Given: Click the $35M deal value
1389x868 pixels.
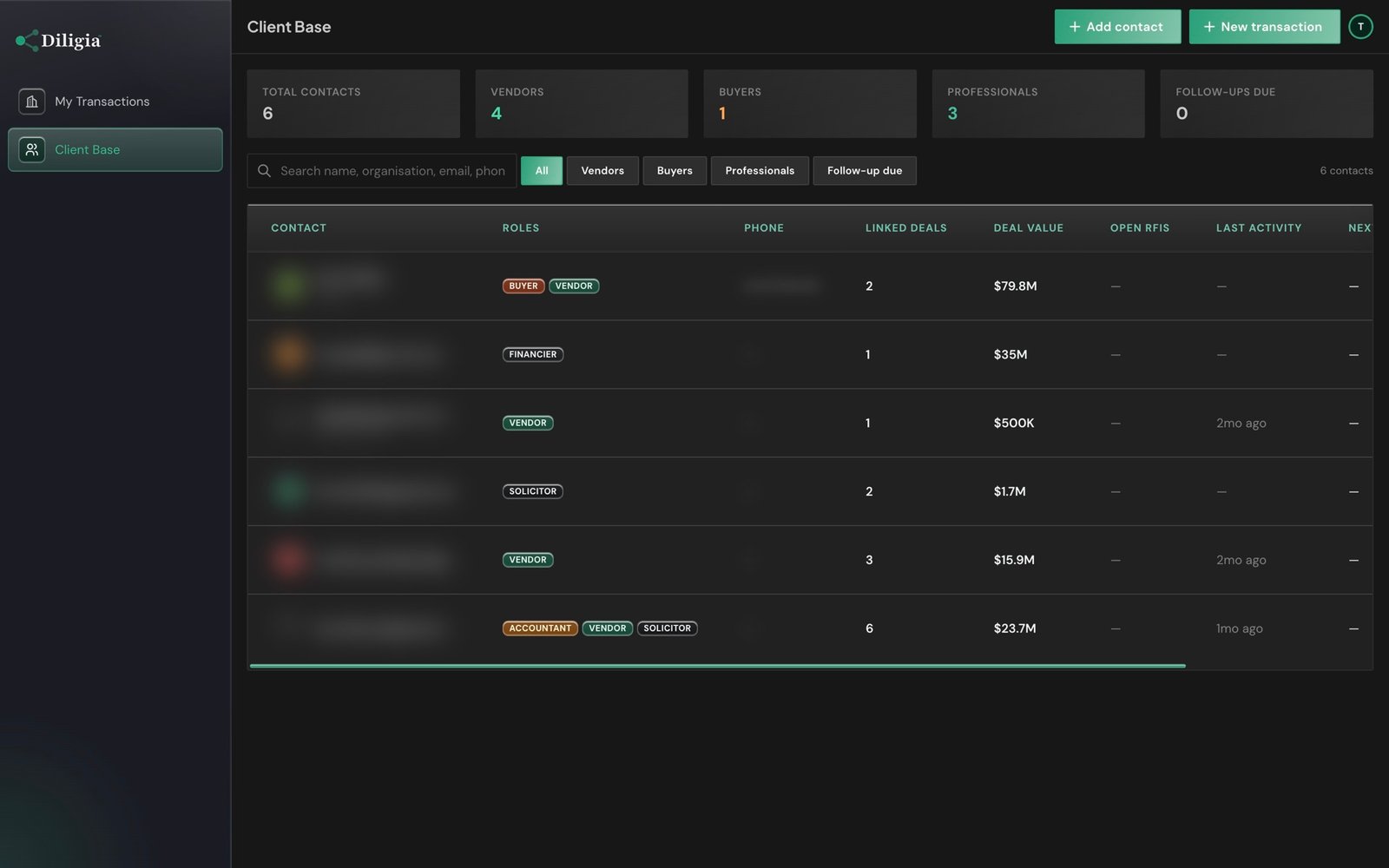Looking at the screenshot, I should pos(1010,355).
